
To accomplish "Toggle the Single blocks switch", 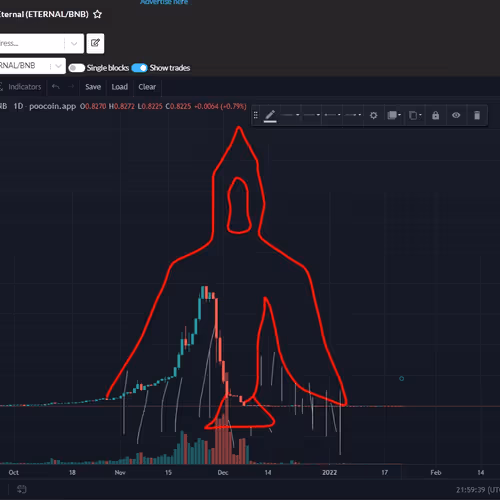I will 77,68.
